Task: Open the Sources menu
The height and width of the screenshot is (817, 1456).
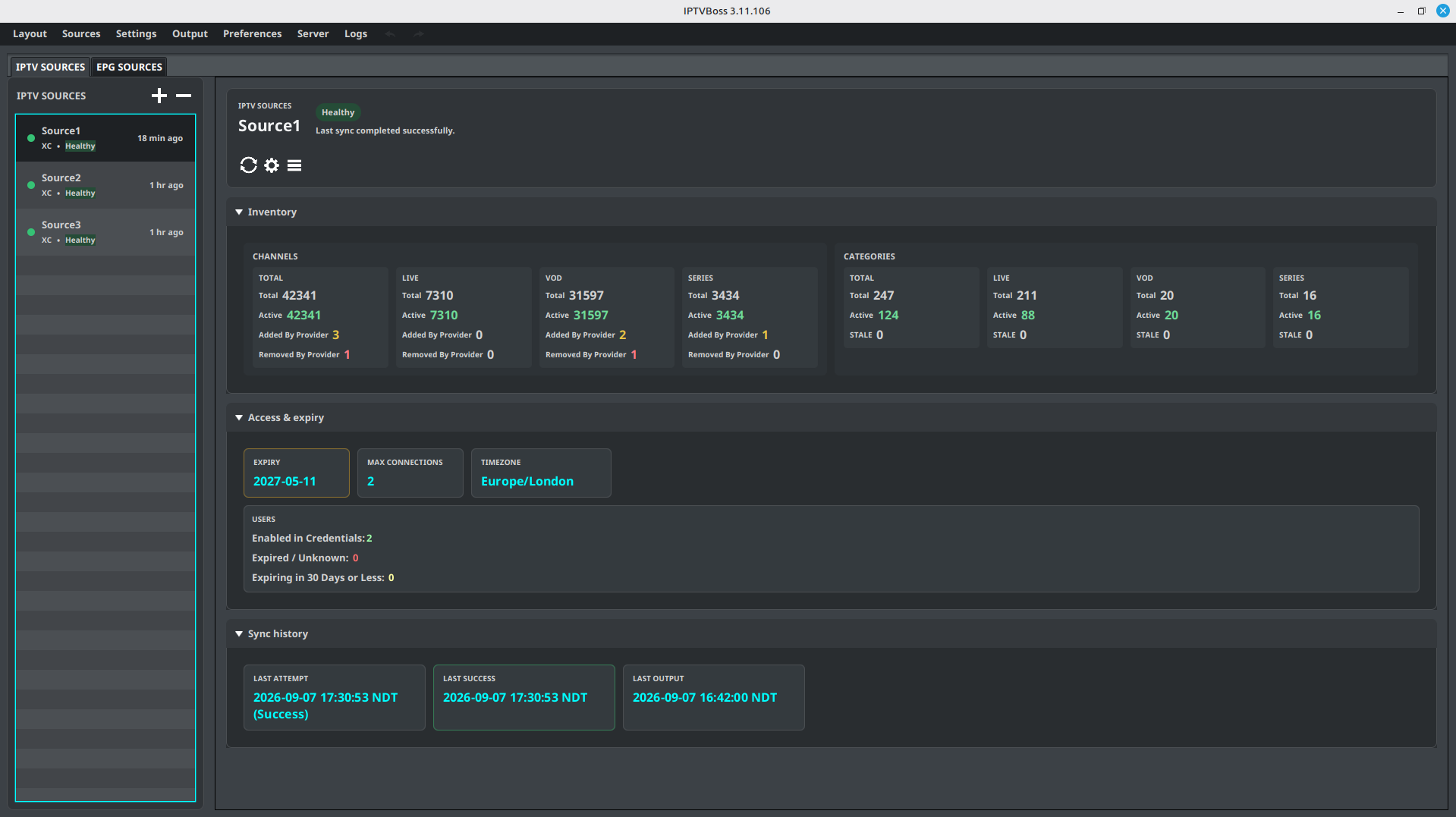Action: [x=81, y=33]
